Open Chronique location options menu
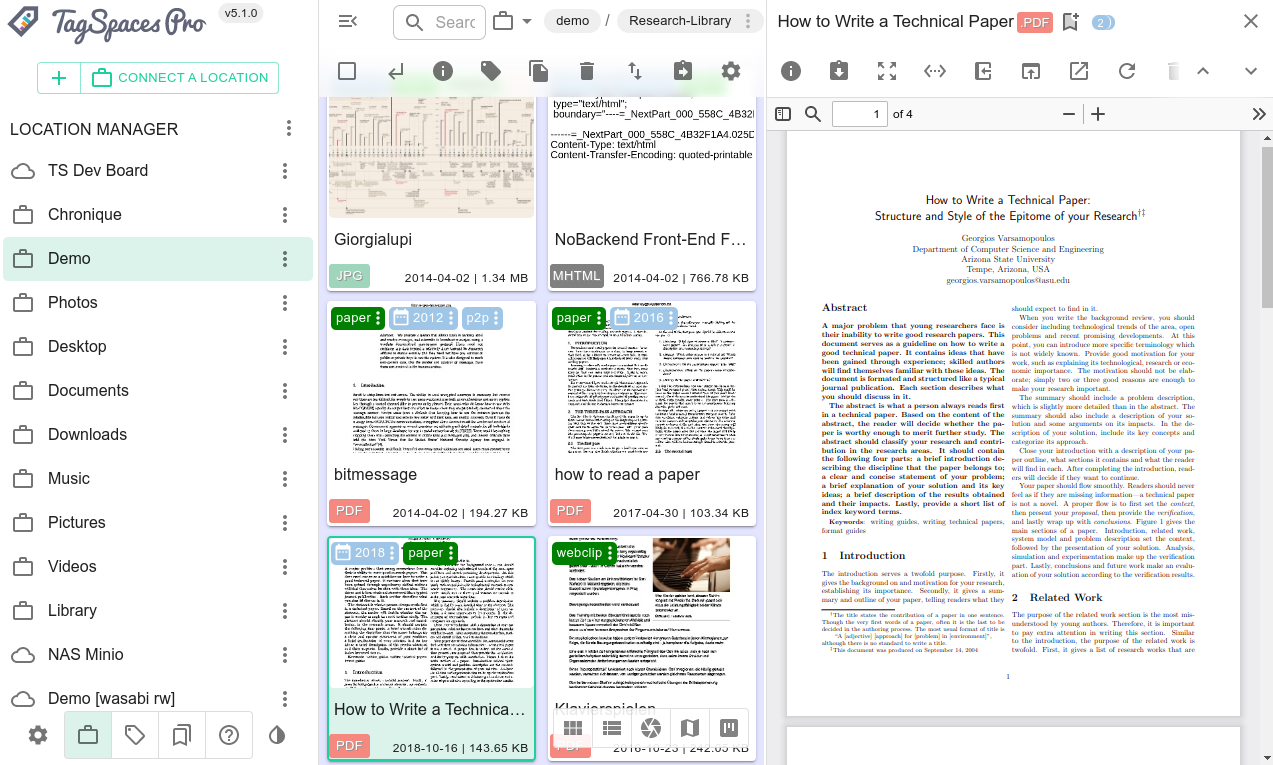The height and width of the screenshot is (765, 1273). pyautogui.click(x=285, y=215)
